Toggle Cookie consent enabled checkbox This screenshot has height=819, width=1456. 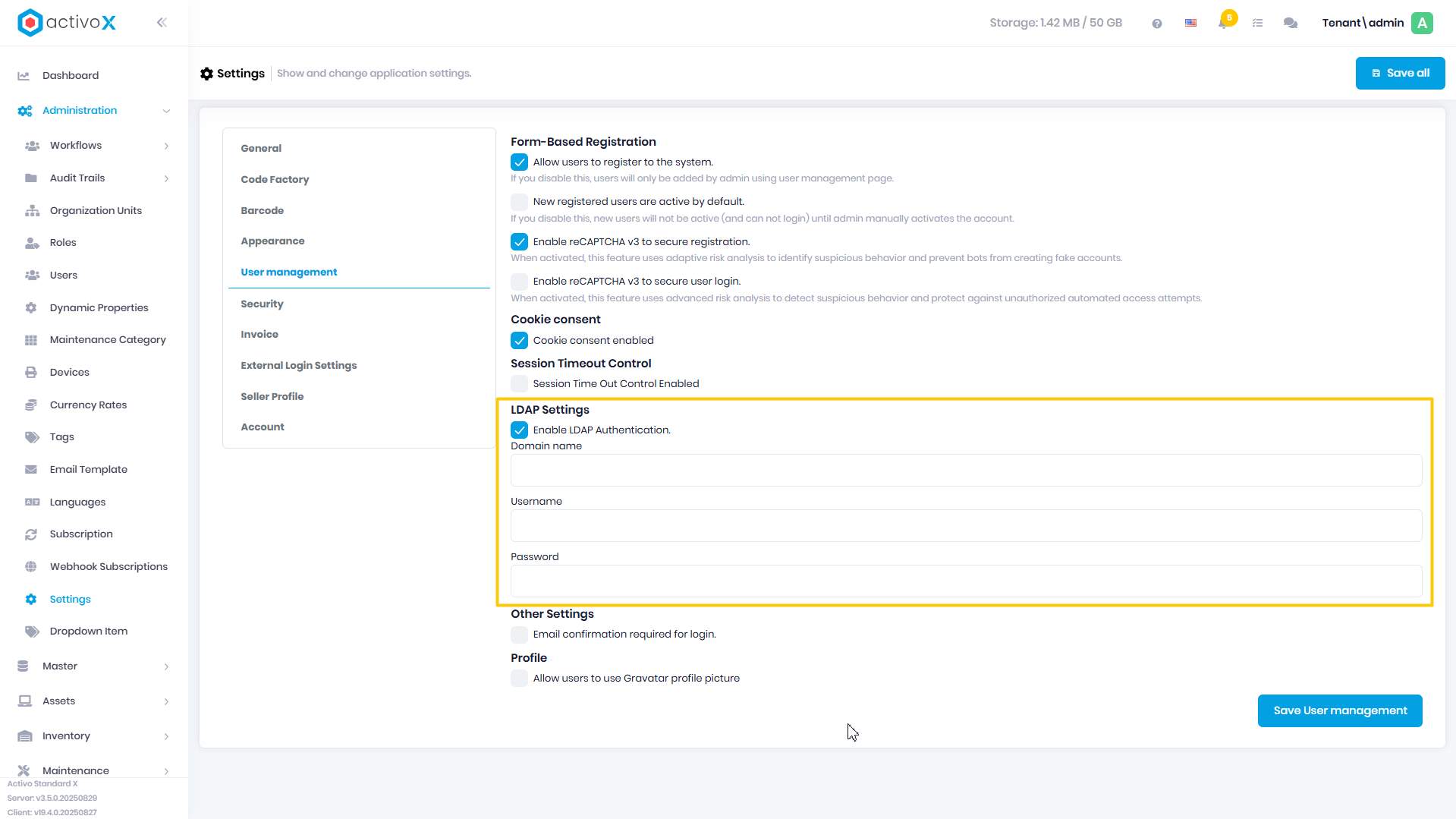pyautogui.click(x=519, y=341)
